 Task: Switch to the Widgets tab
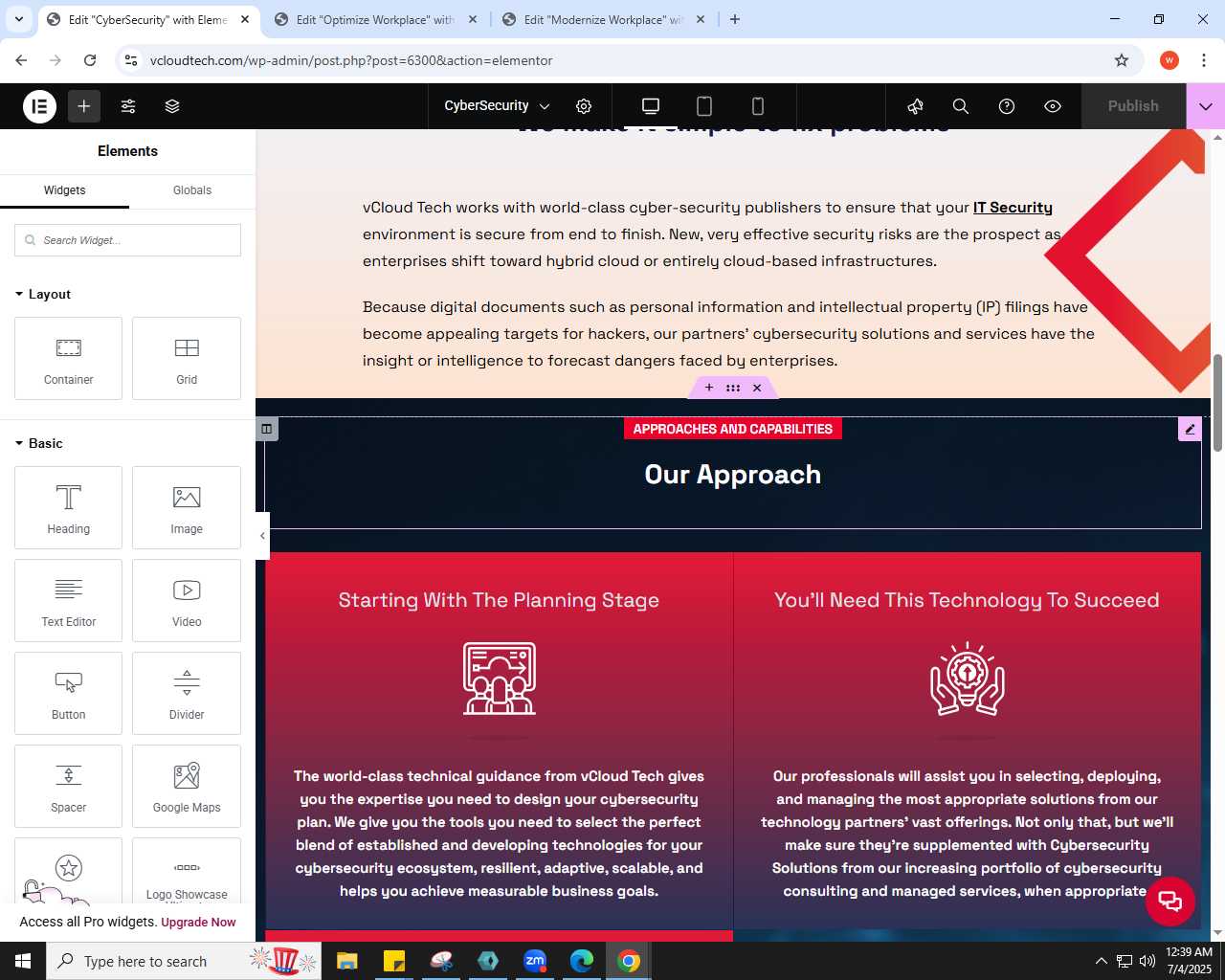coord(64,190)
